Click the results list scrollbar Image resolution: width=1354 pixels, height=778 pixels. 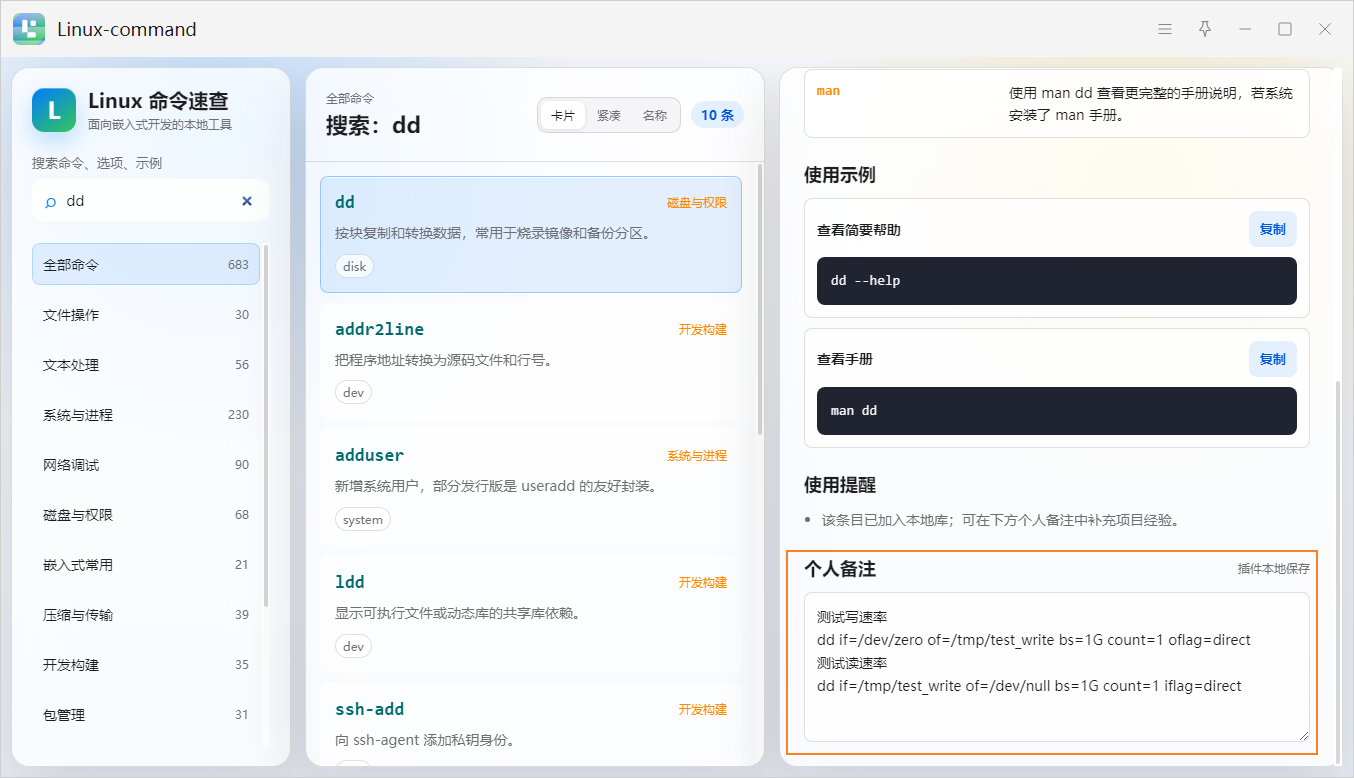coord(760,300)
